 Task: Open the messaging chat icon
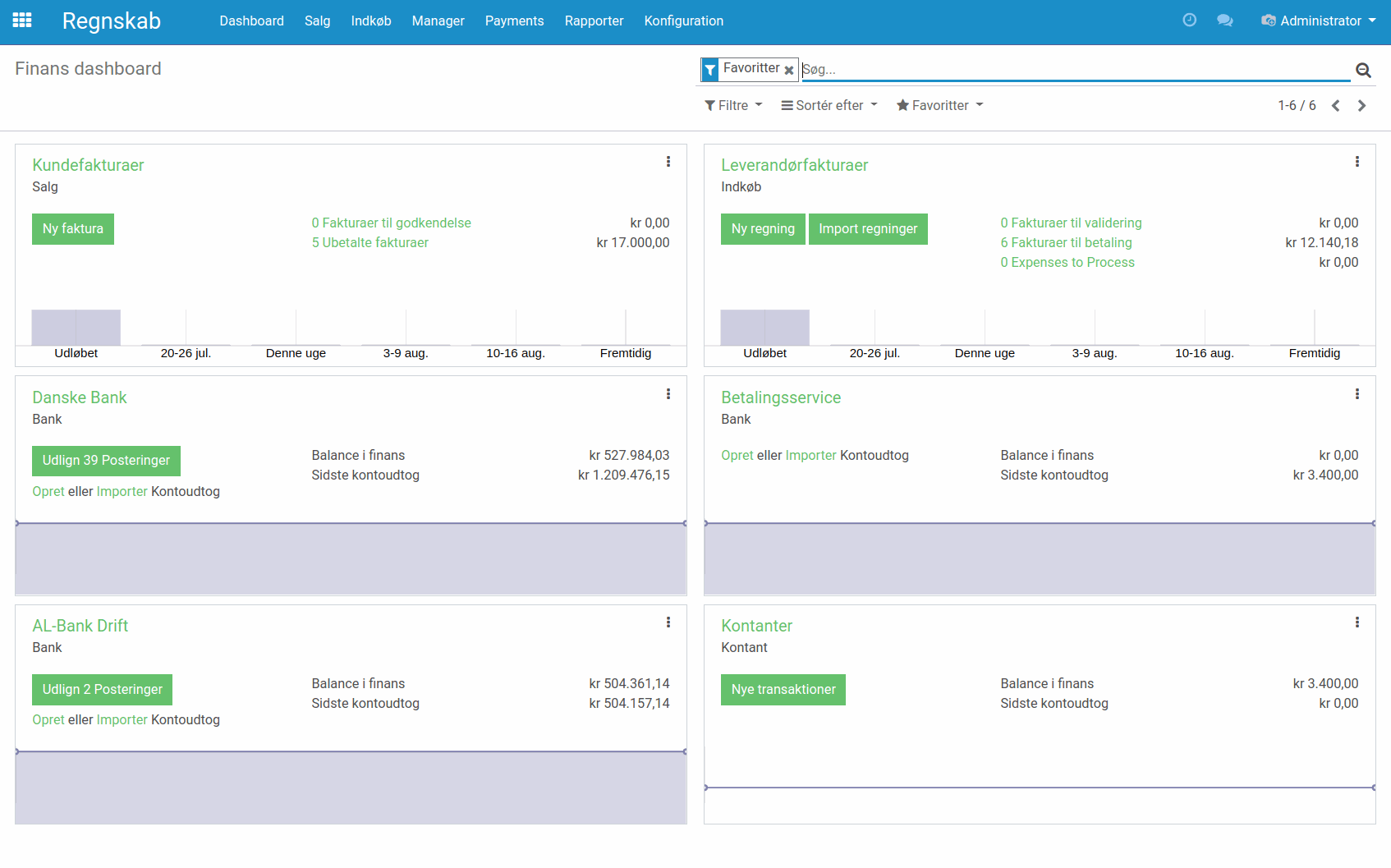[x=1225, y=21]
